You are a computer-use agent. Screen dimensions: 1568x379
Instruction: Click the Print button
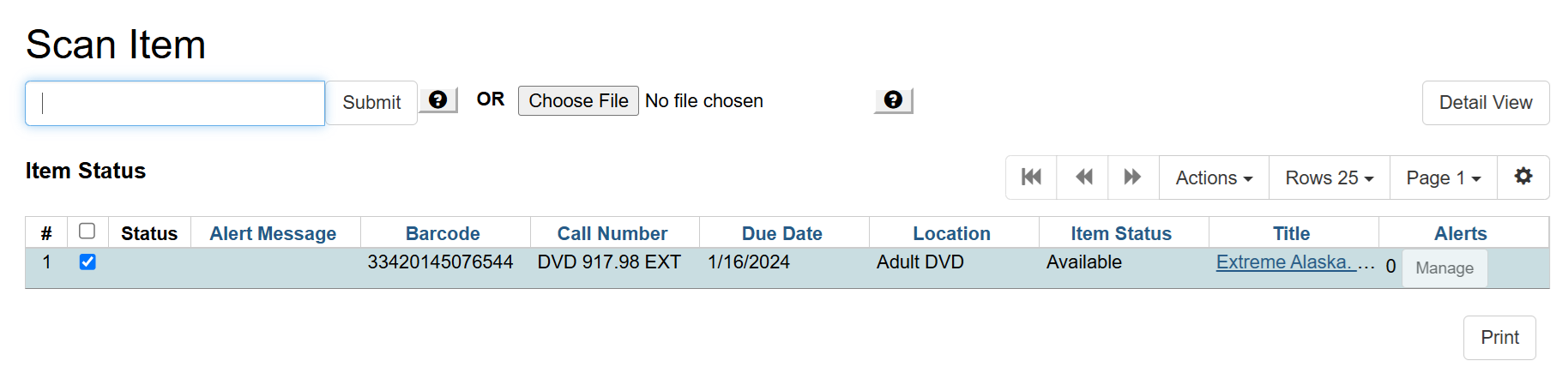point(1499,338)
